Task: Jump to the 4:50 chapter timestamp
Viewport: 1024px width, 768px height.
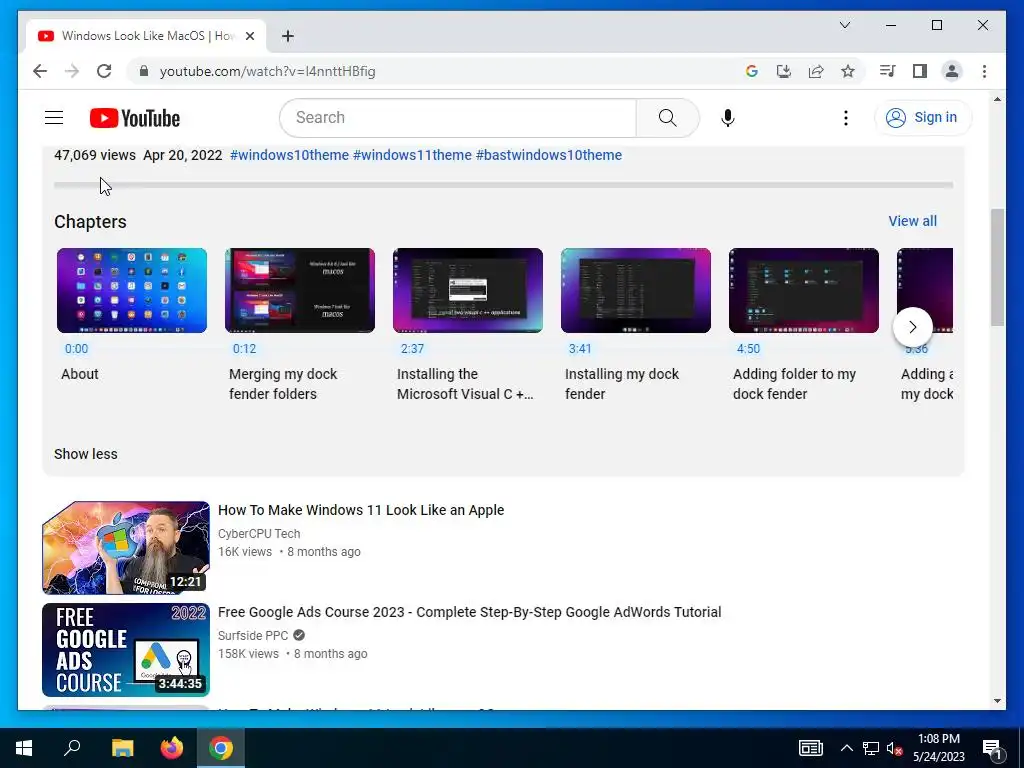Action: click(x=748, y=348)
